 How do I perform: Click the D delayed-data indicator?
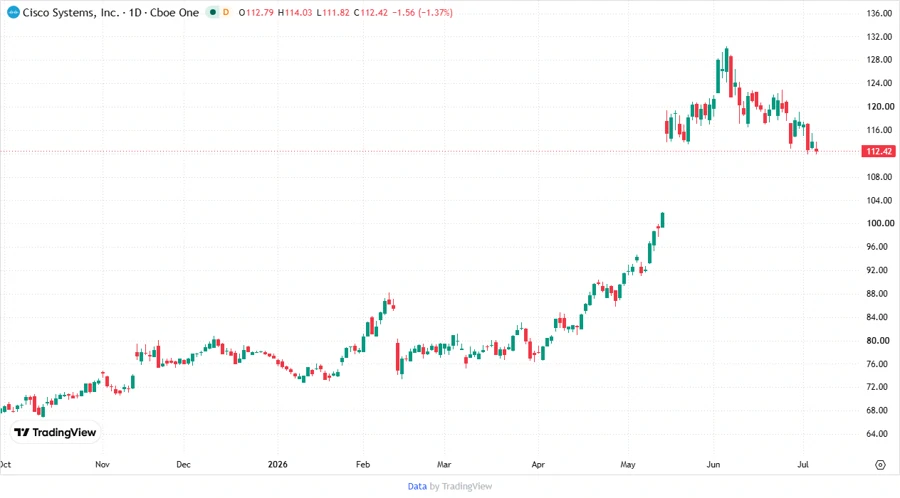226,12
